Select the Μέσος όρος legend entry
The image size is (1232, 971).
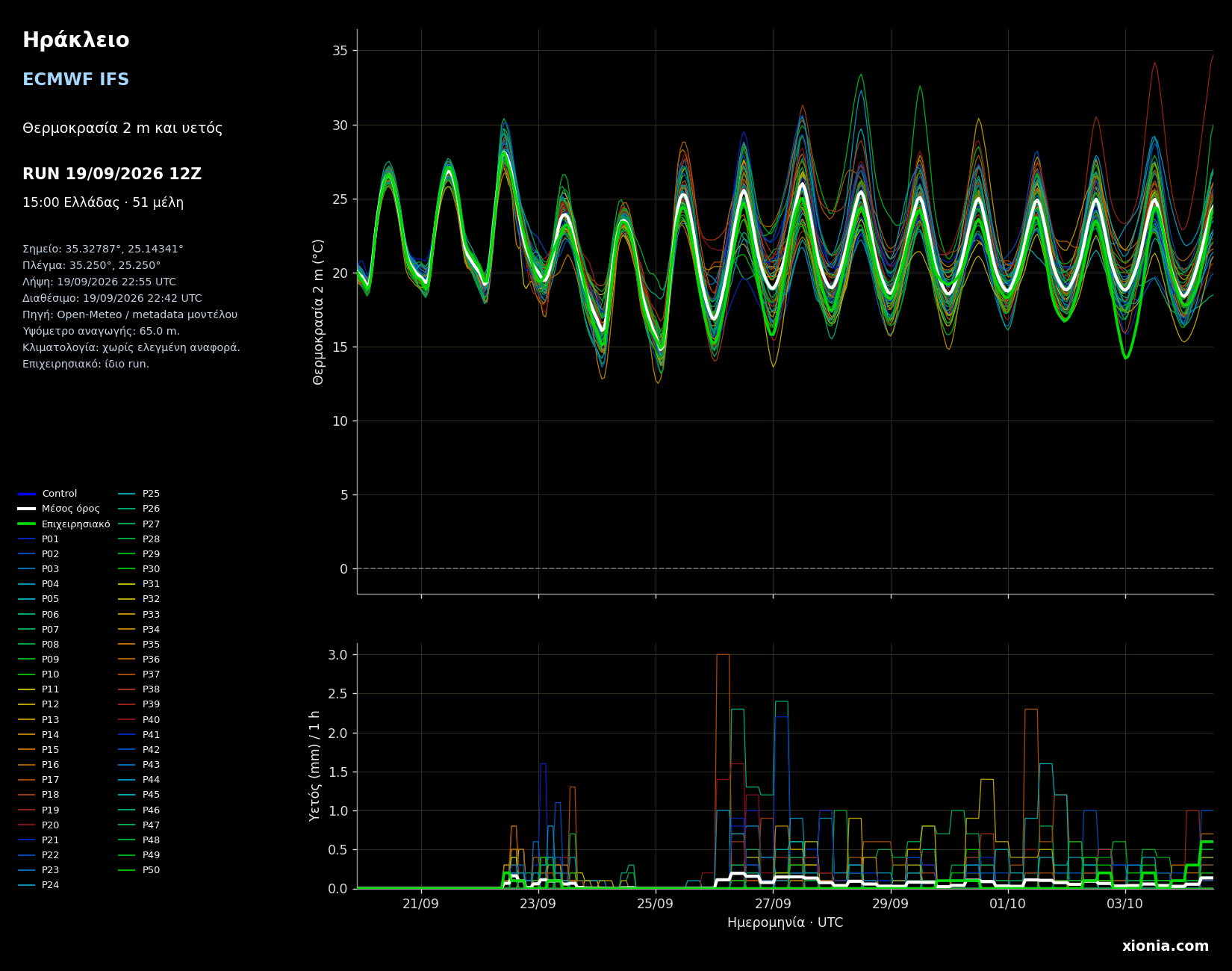point(59,509)
